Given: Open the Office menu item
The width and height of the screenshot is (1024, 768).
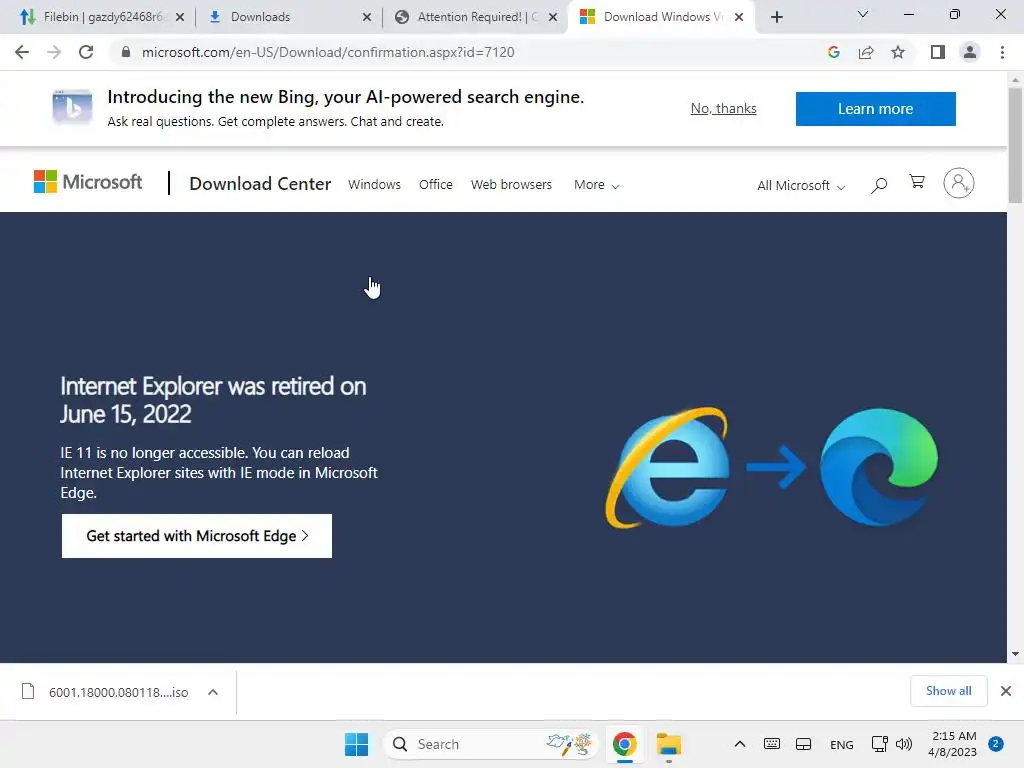Looking at the screenshot, I should coord(436,185).
